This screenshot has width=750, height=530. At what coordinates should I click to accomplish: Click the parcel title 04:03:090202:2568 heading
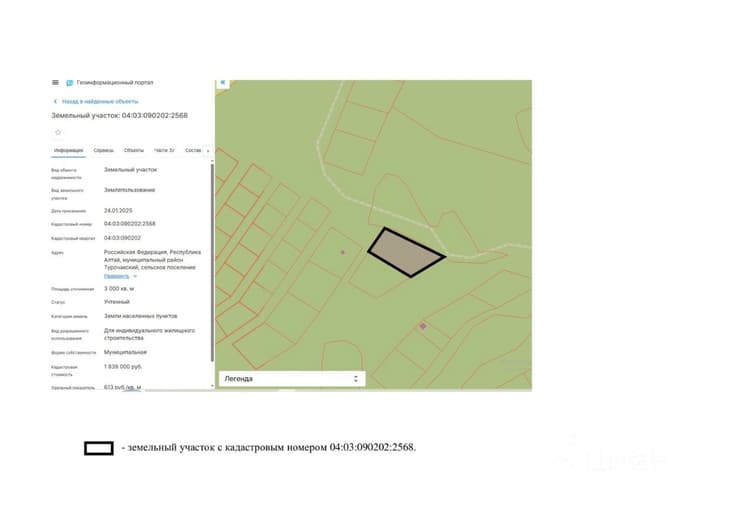tap(120, 115)
